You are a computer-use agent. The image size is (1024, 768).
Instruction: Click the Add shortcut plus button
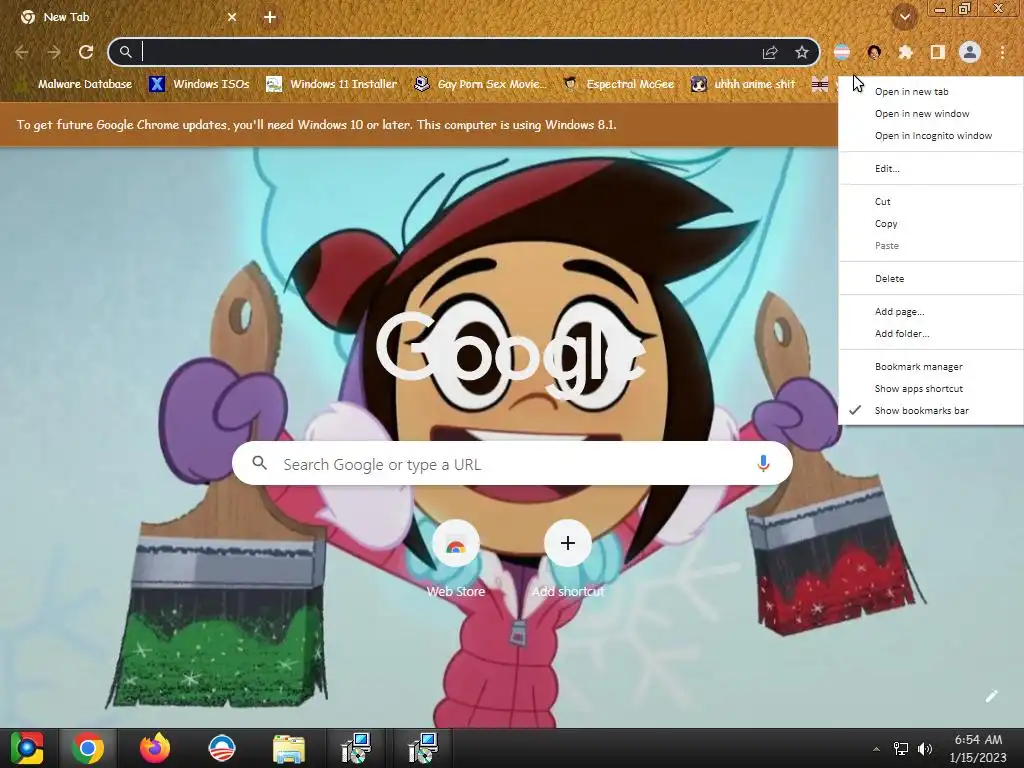568,543
